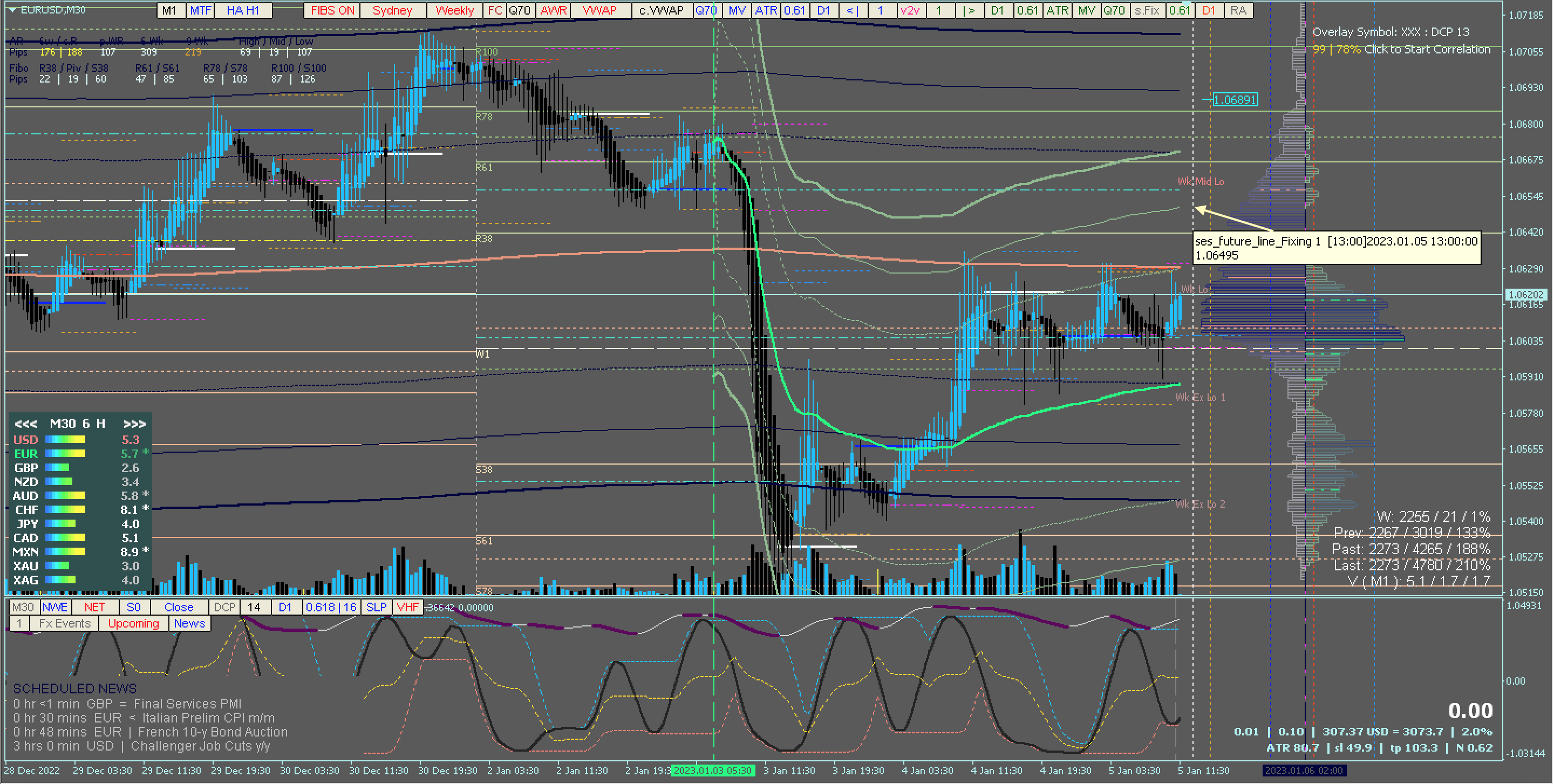This screenshot has height=784, width=1554.
Task: Toggle the FIBS ON button
Action: [x=332, y=10]
